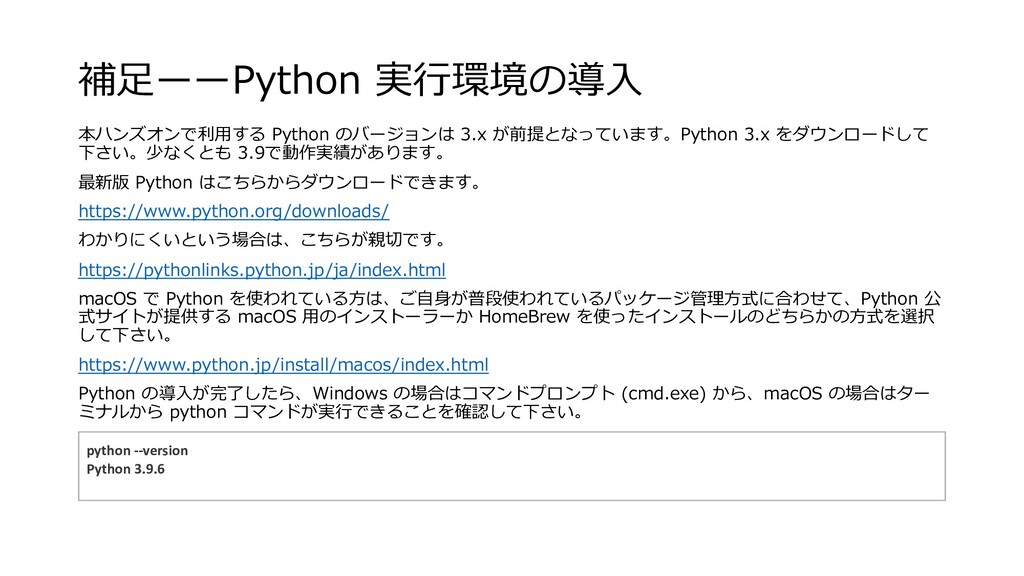Open the pythonlinks.python.jp index link
This screenshot has width=1024, height=576.
[261, 270]
